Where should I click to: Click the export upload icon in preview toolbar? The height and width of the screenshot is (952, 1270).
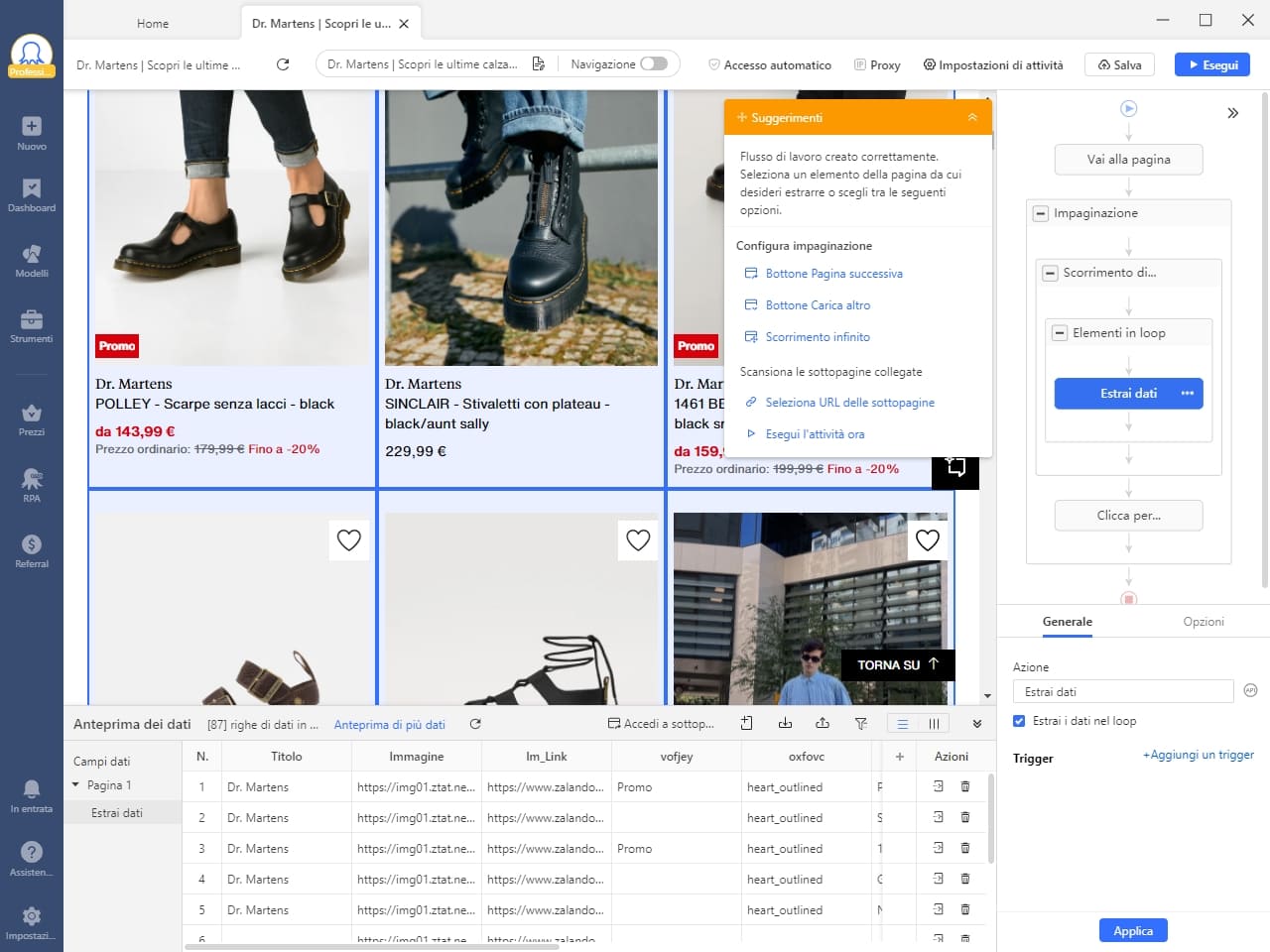point(823,724)
